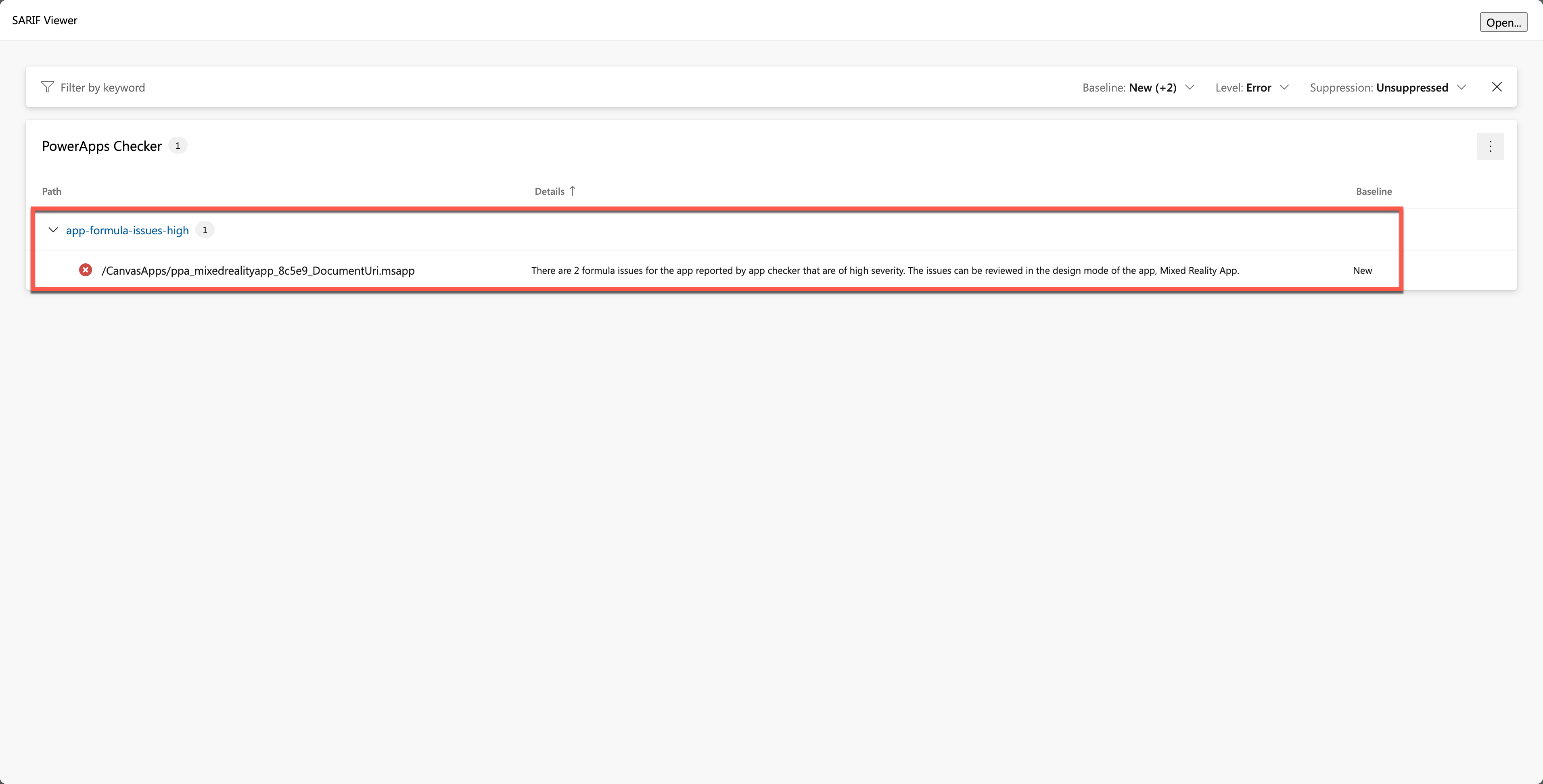Viewport: 1543px width, 784px height.
Task: Click the filter funnel icon
Action: click(47, 88)
